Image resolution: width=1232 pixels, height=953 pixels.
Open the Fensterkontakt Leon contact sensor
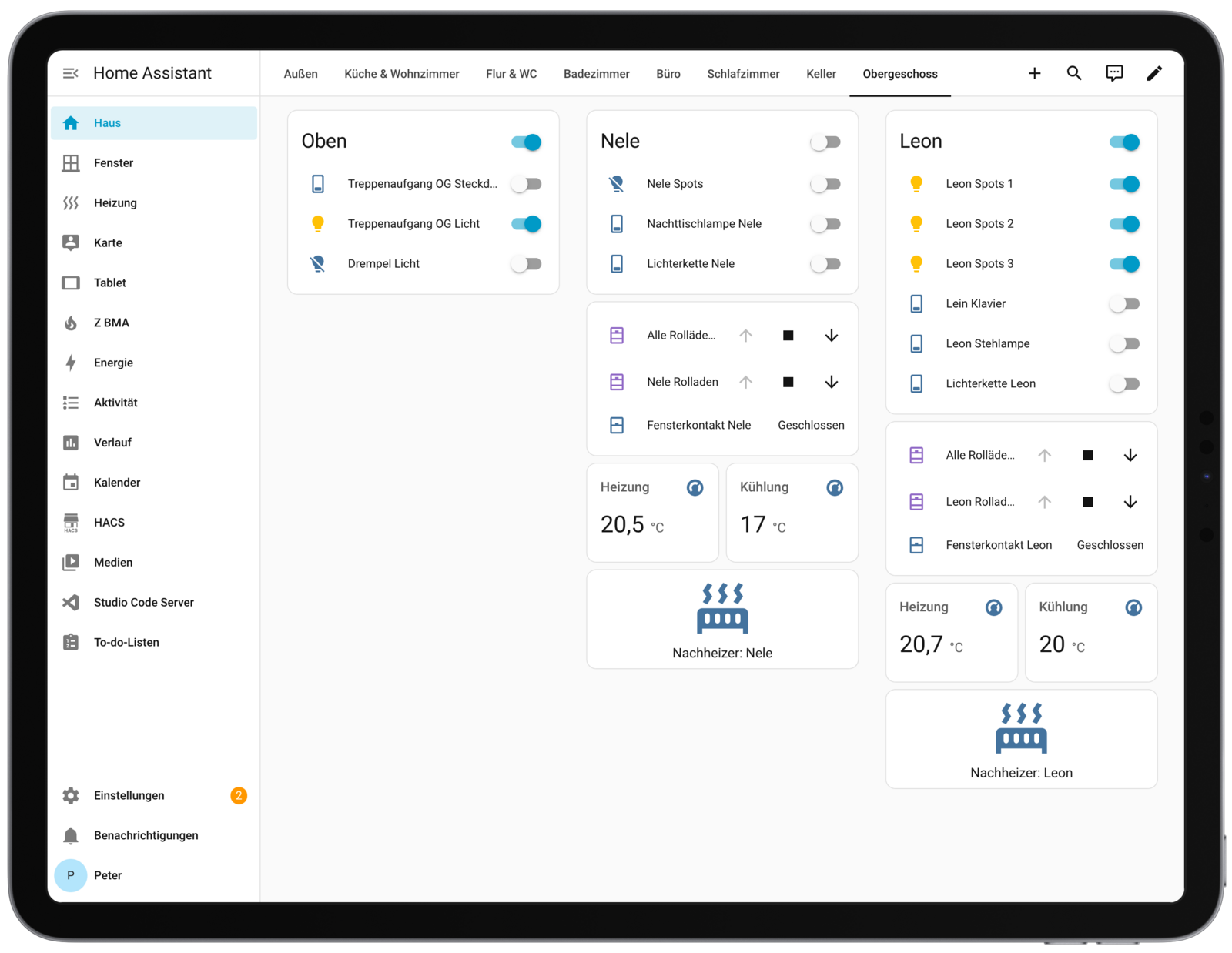coord(998,544)
